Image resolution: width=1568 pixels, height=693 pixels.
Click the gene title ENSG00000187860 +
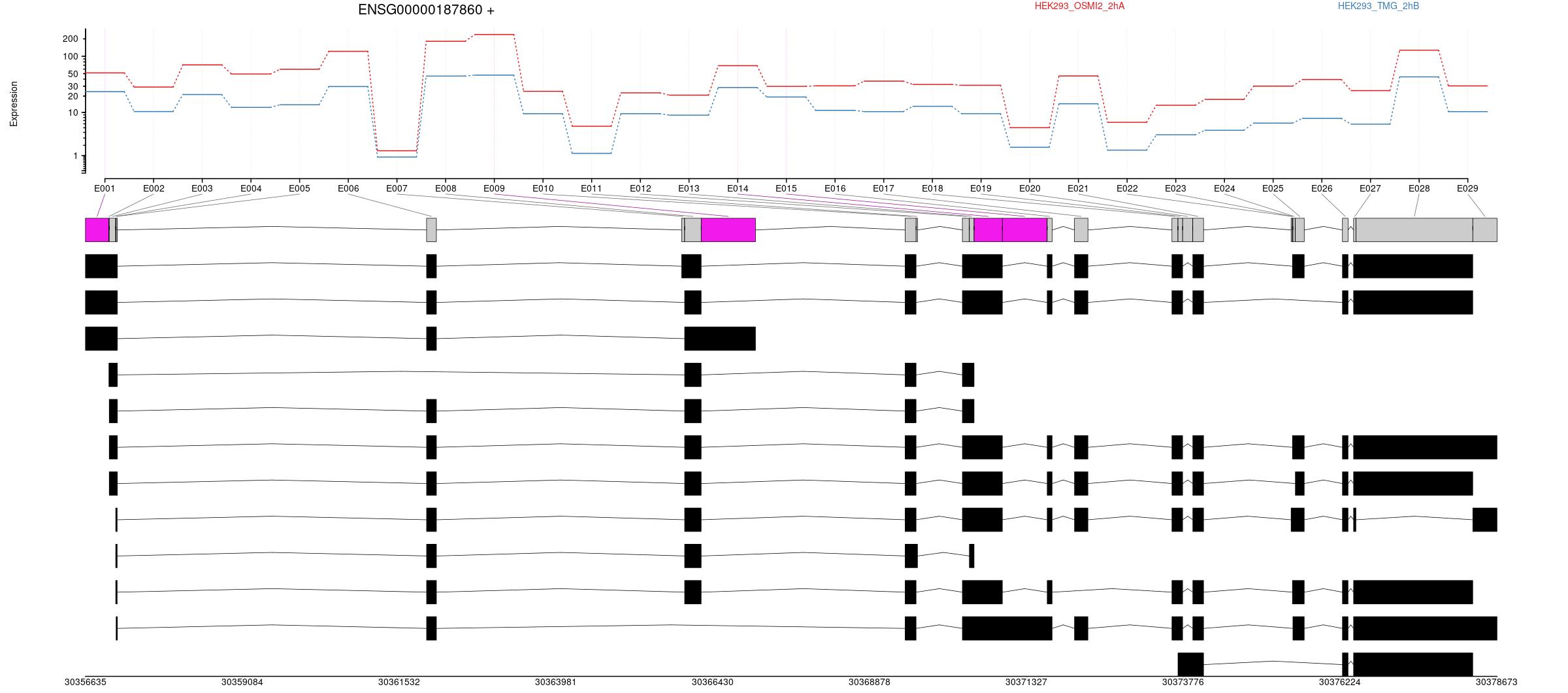(426, 10)
